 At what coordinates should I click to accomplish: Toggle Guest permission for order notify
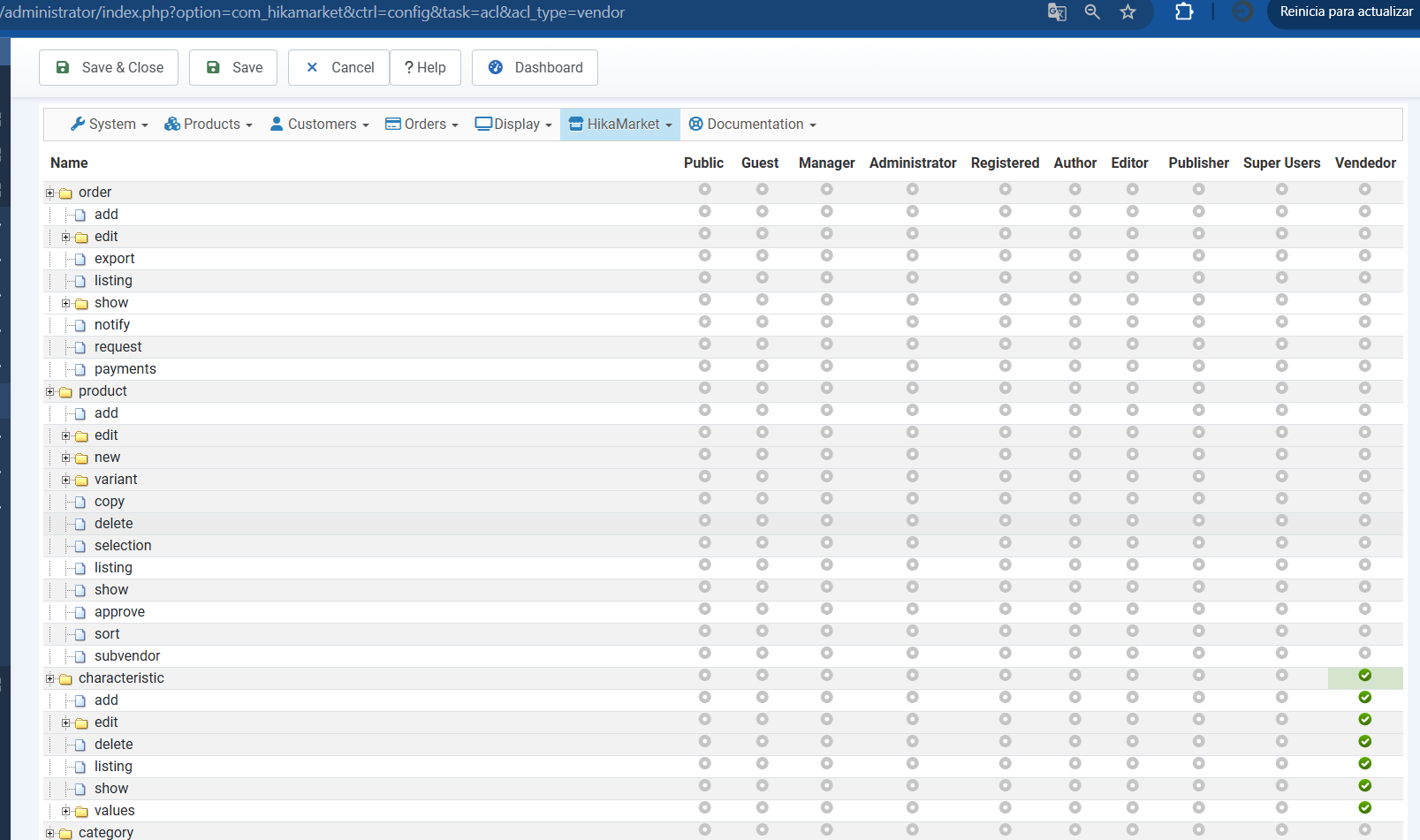coord(762,322)
